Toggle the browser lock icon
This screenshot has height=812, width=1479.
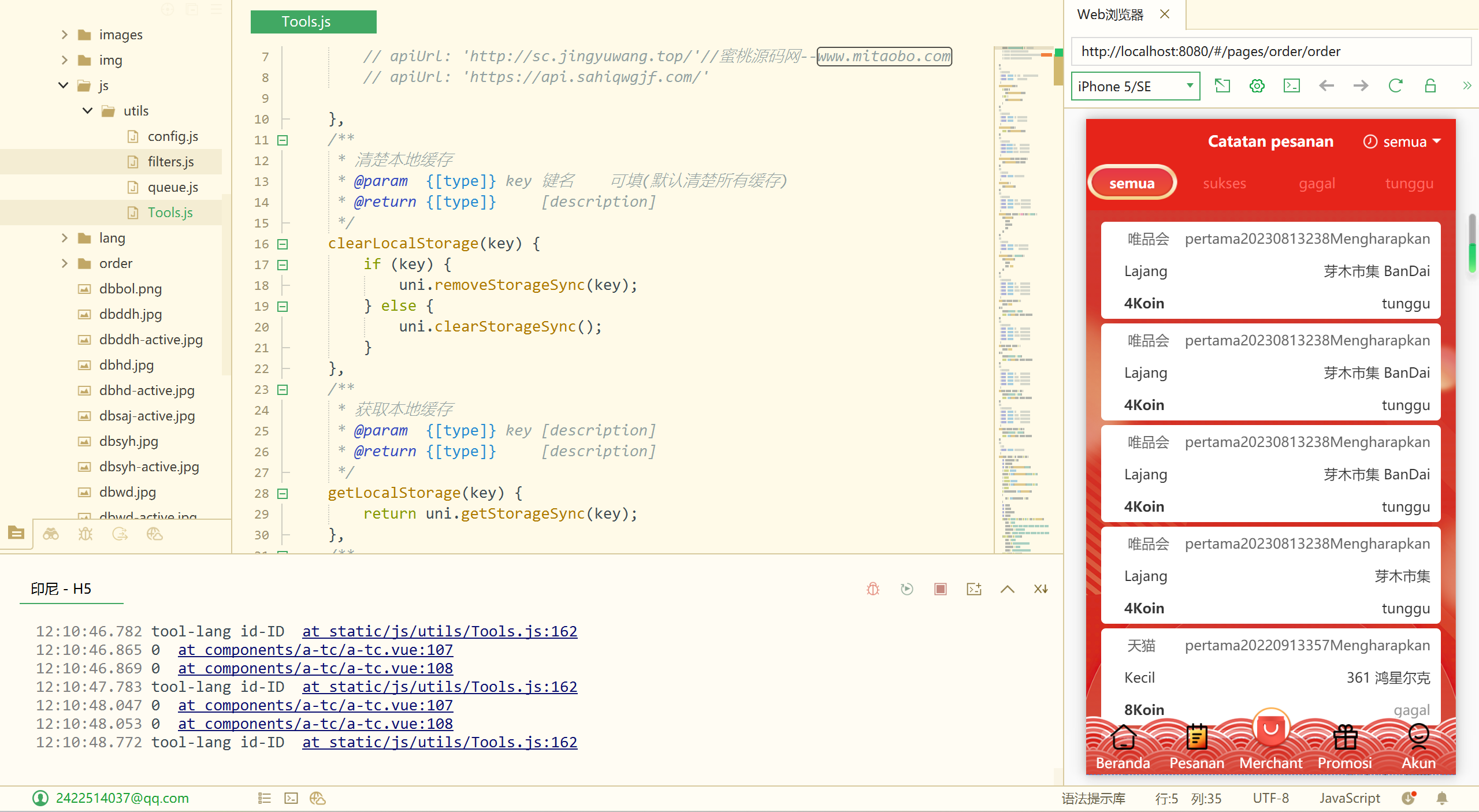(1430, 86)
